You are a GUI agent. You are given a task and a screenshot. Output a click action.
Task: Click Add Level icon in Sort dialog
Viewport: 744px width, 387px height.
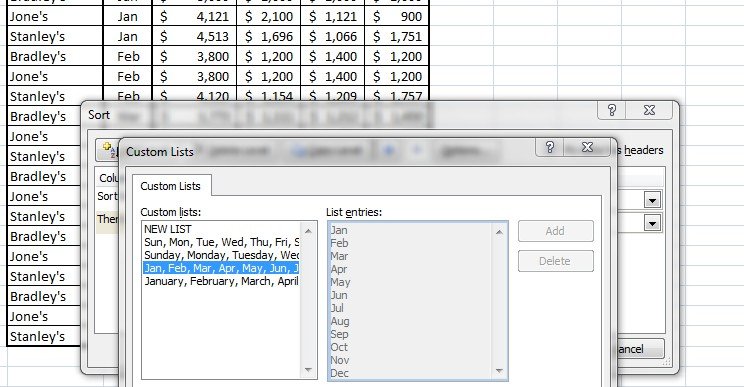click(x=108, y=150)
